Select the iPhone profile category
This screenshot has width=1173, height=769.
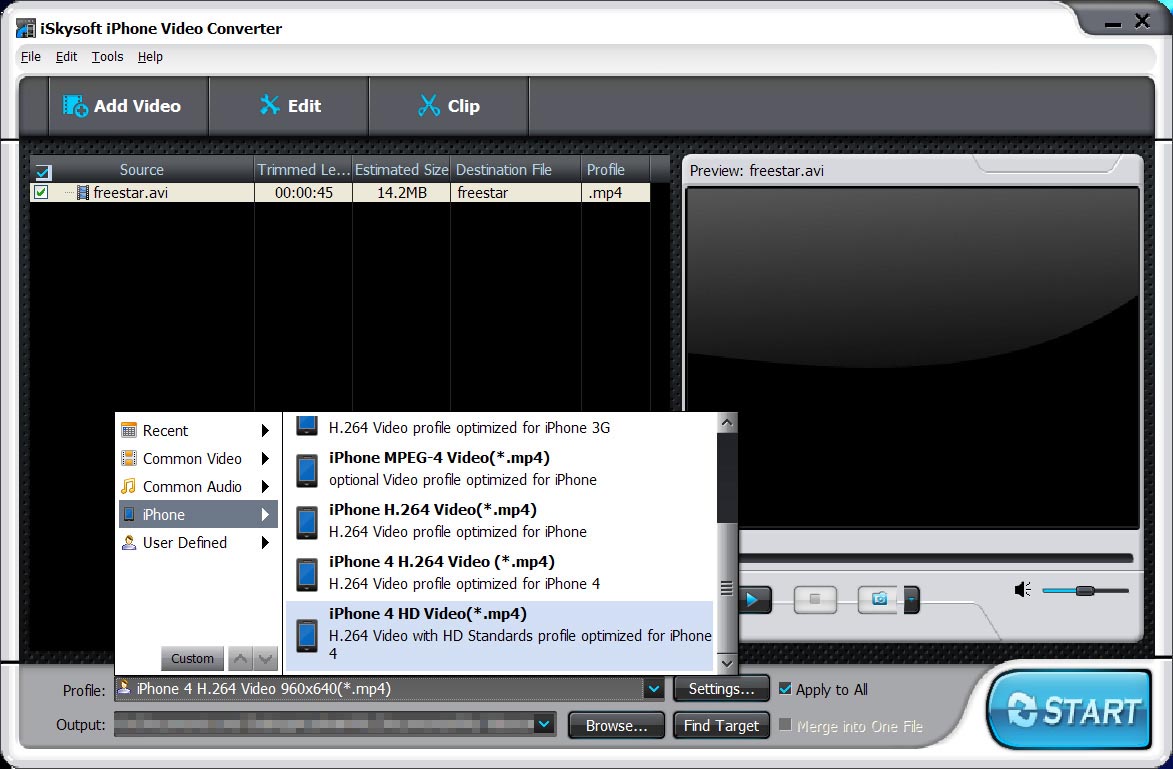(x=198, y=515)
